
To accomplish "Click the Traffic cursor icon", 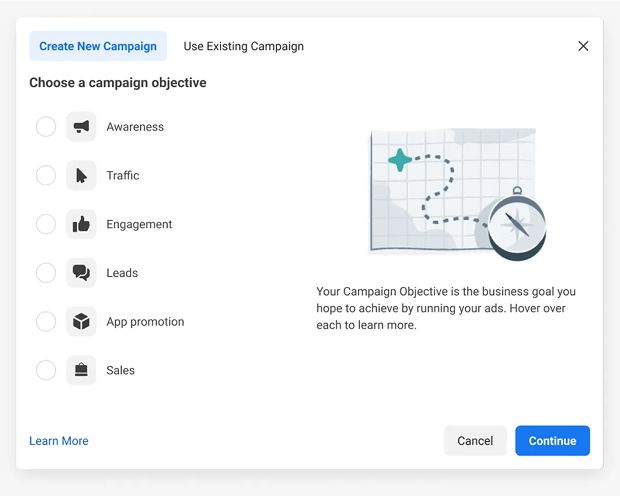I will 81,176.
